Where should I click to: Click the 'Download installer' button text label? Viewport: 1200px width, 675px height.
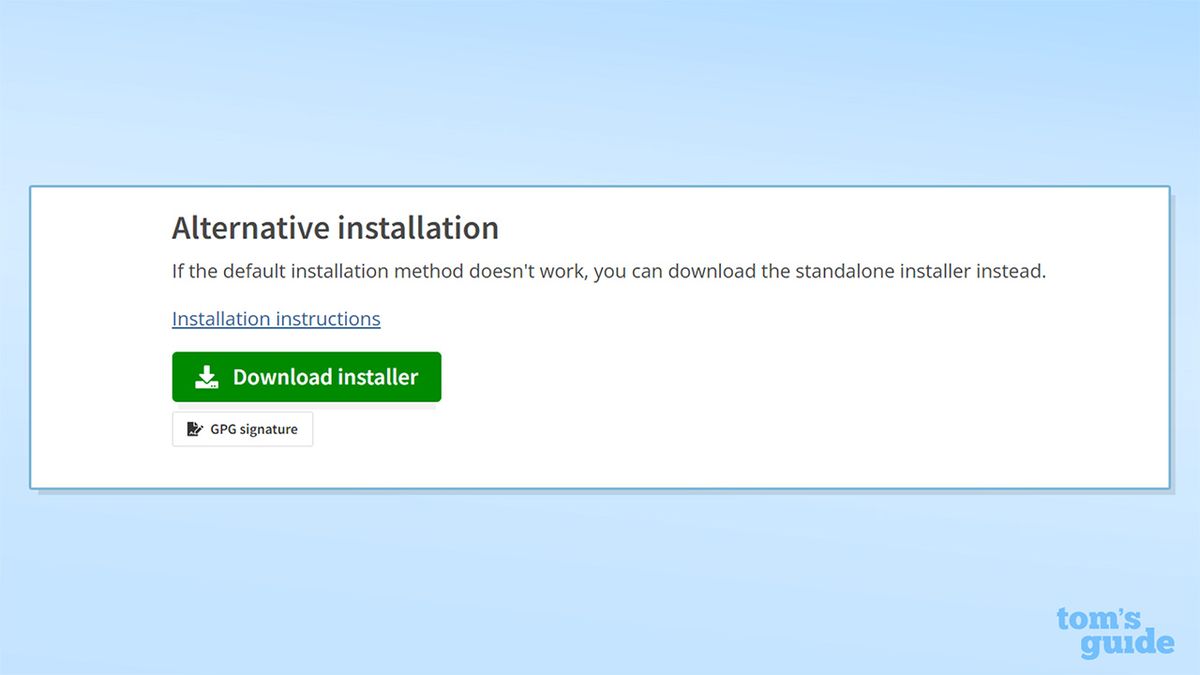tap(324, 377)
